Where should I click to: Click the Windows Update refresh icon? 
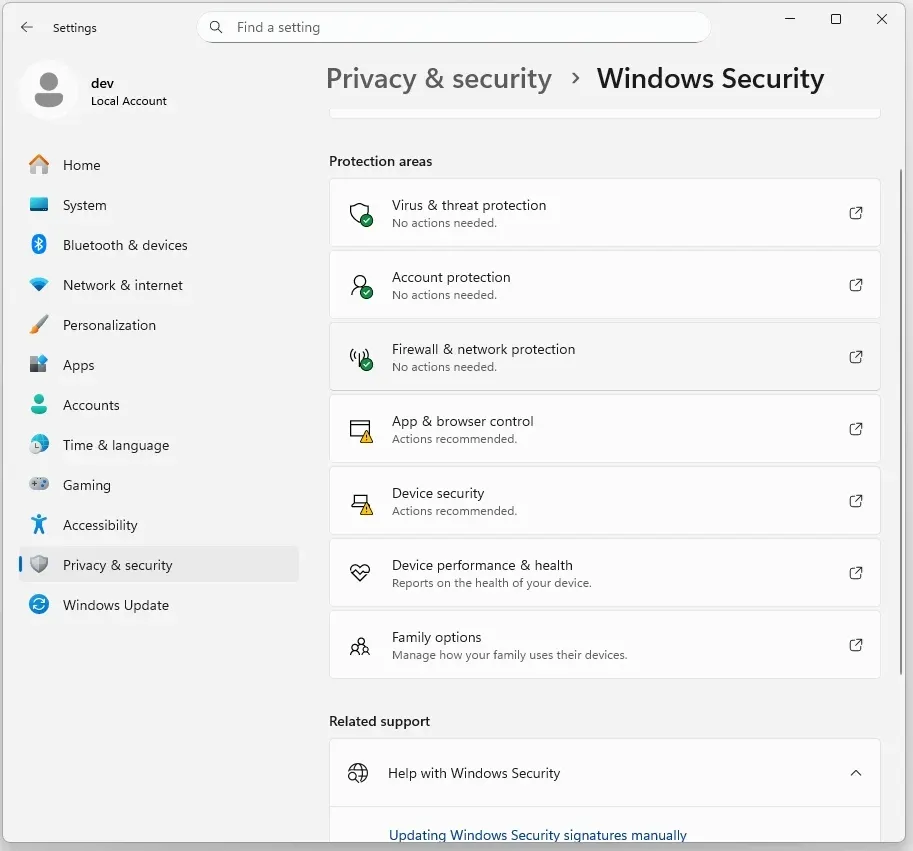[39, 604]
